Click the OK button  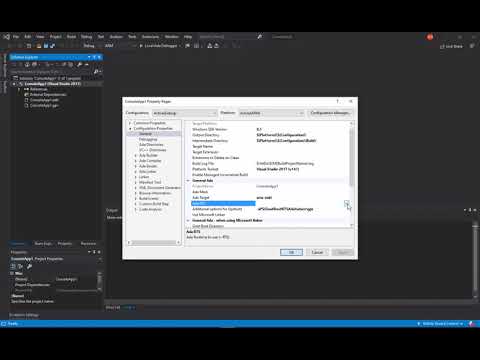(291, 252)
